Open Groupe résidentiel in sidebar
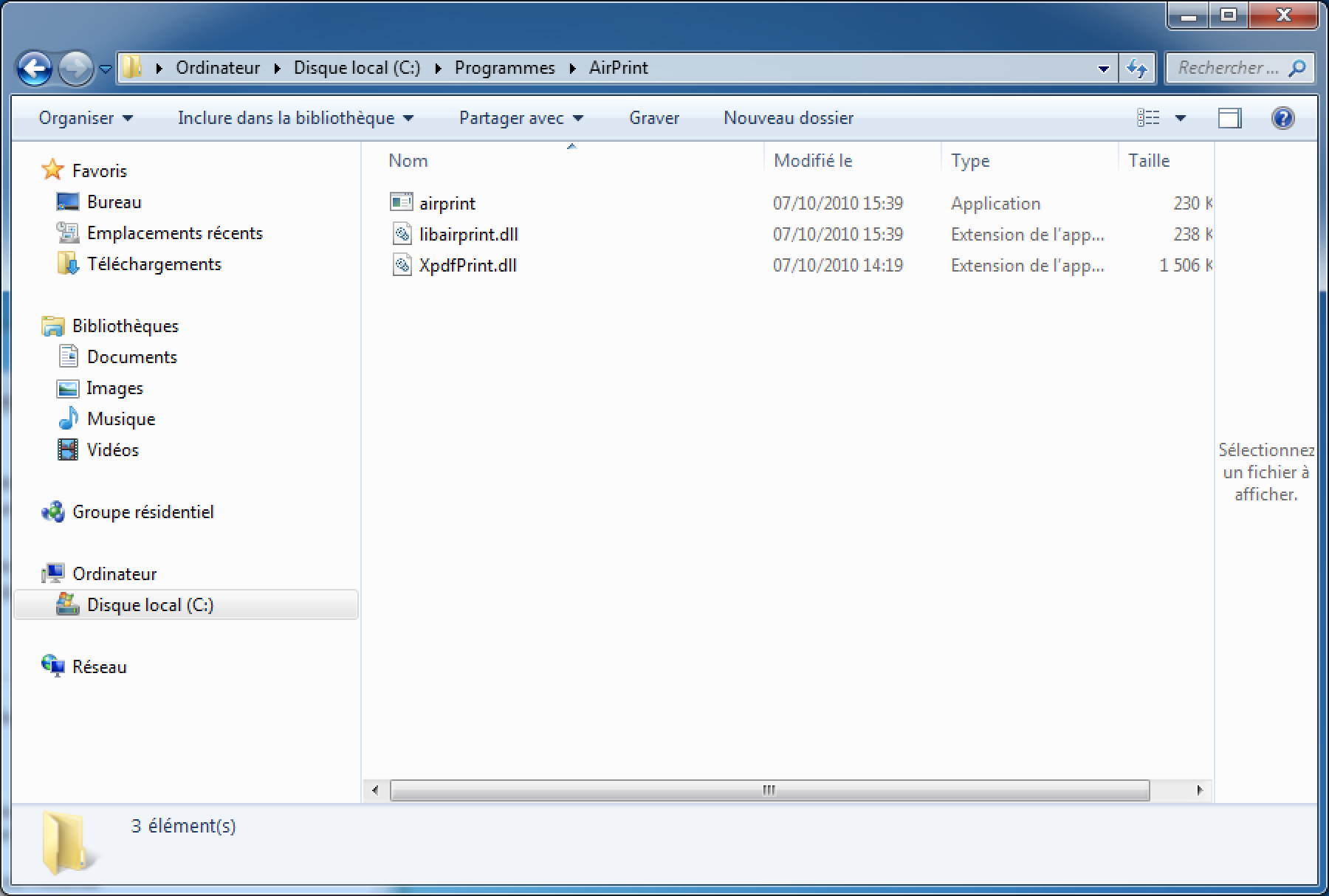 (x=143, y=512)
